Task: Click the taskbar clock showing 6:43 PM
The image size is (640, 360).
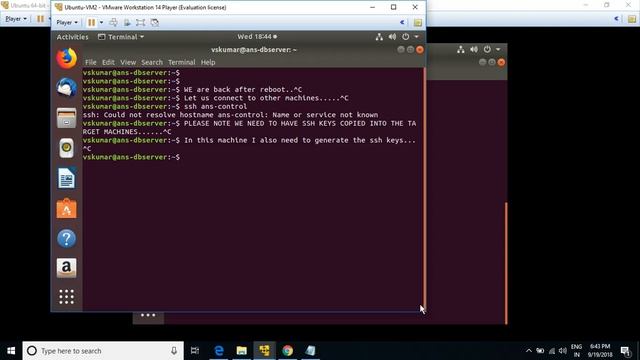Action: [x=600, y=351]
